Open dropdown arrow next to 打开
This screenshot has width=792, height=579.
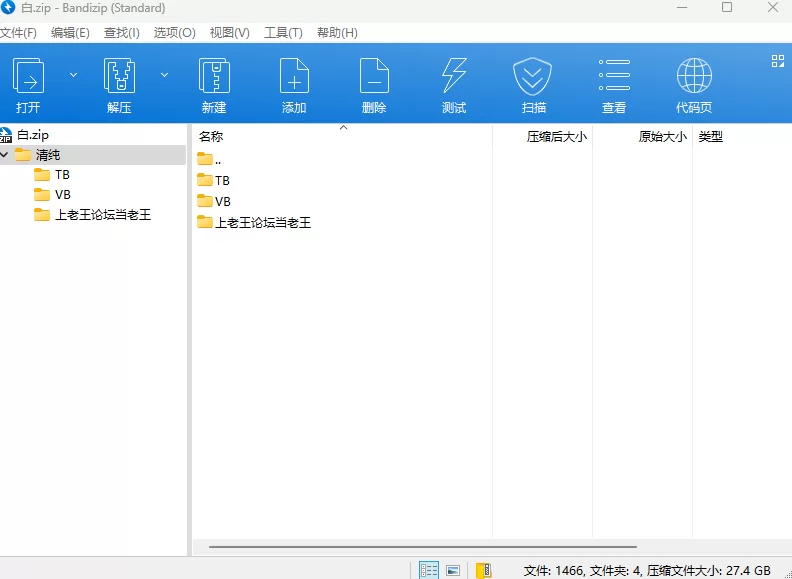tap(73, 75)
